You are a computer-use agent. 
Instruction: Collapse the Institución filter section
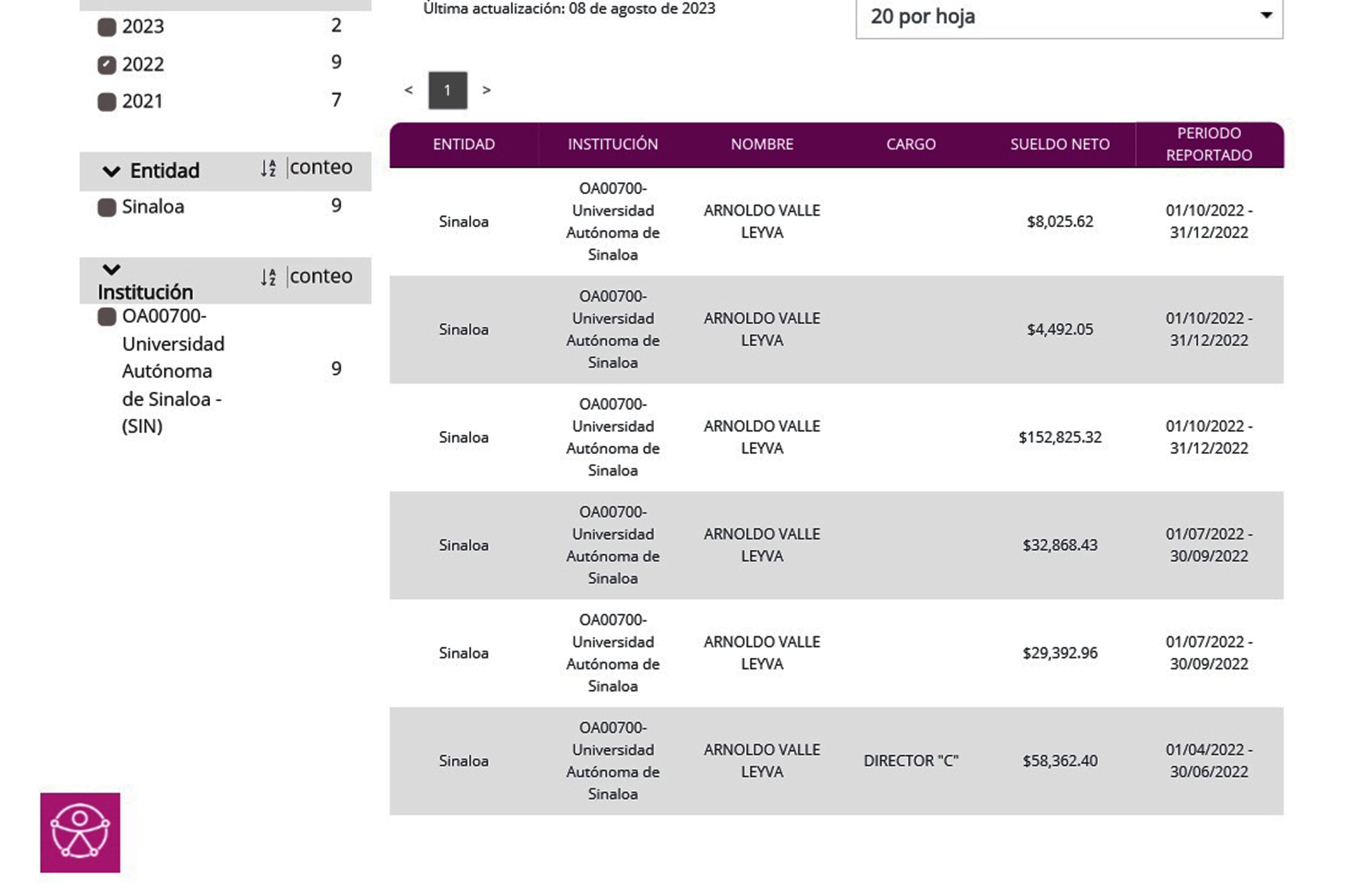pyautogui.click(x=111, y=269)
